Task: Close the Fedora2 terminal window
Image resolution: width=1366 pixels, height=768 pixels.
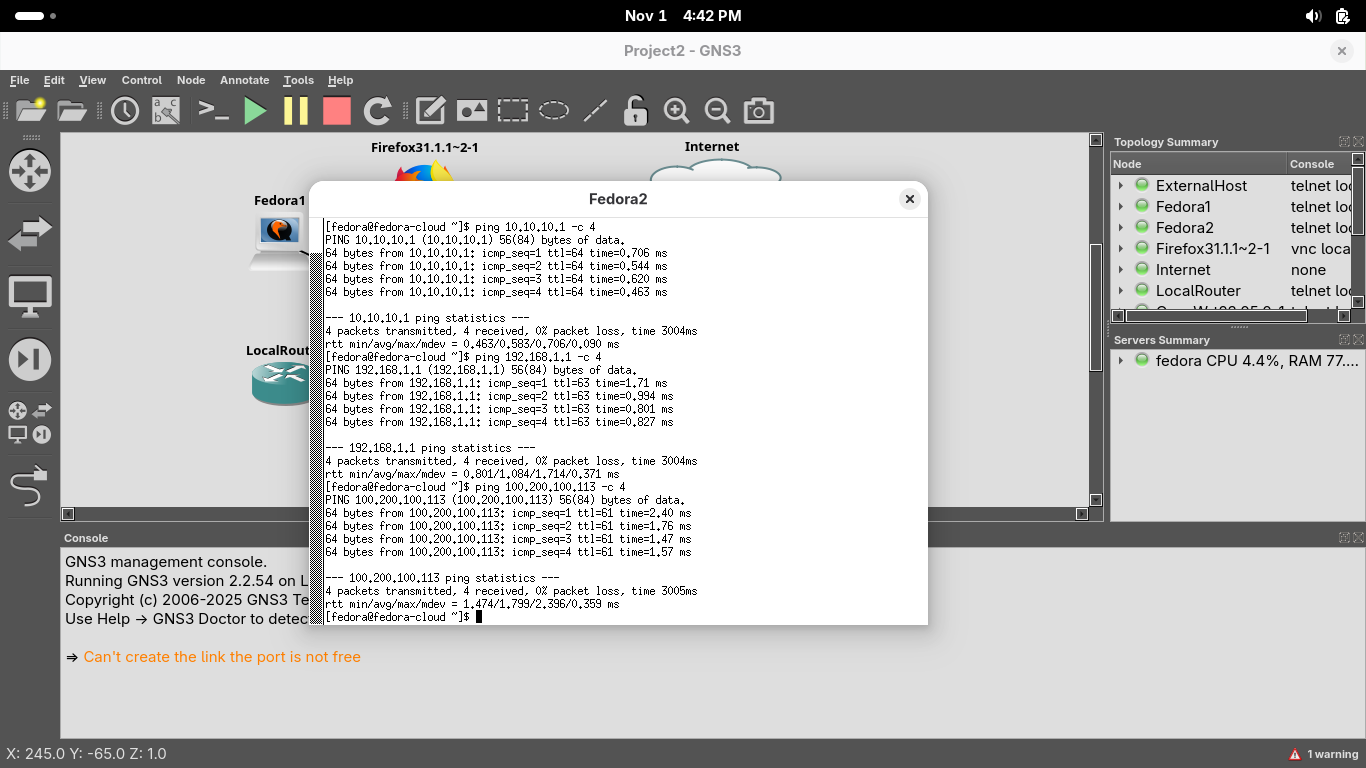Action: [x=909, y=199]
